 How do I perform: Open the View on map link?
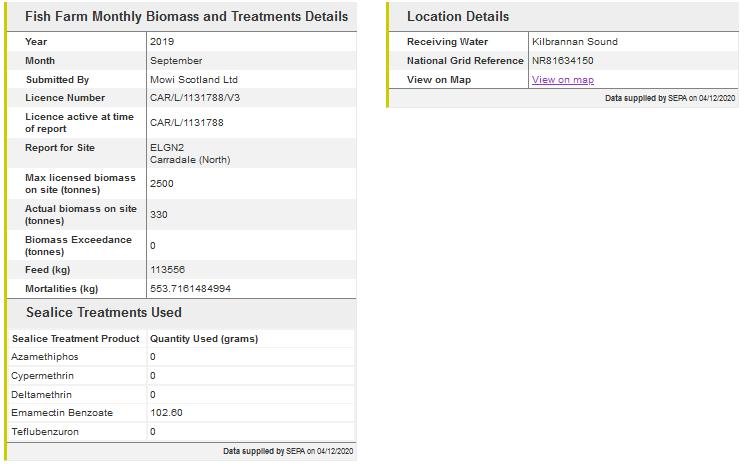coord(562,80)
